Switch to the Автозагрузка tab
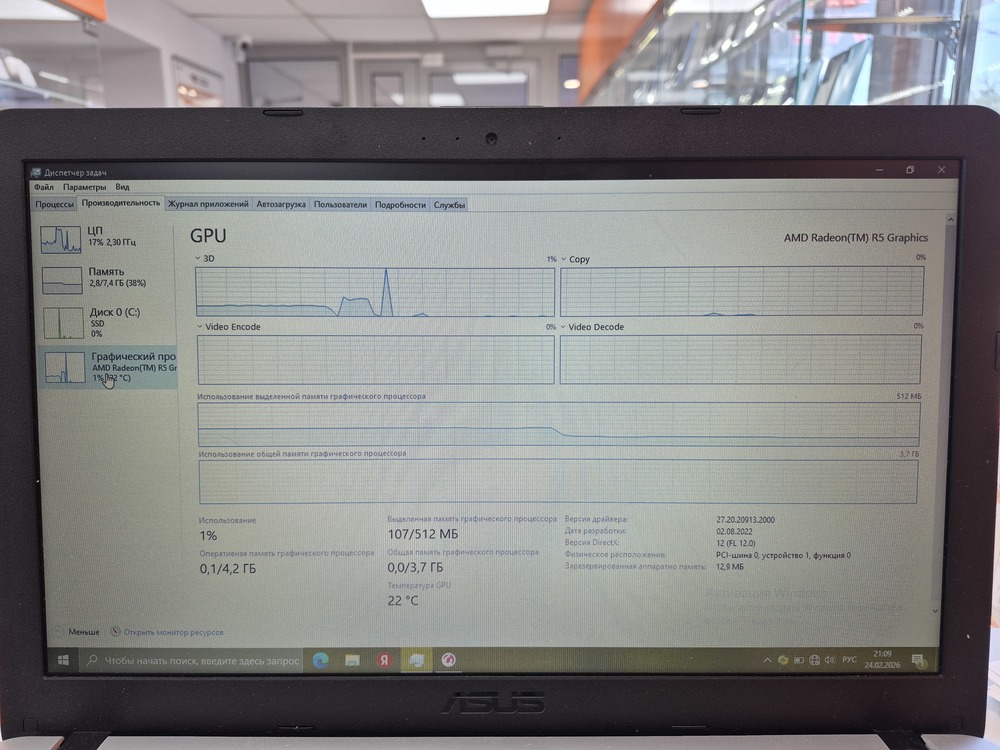Image resolution: width=1000 pixels, height=750 pixels. tap(281, 204)
